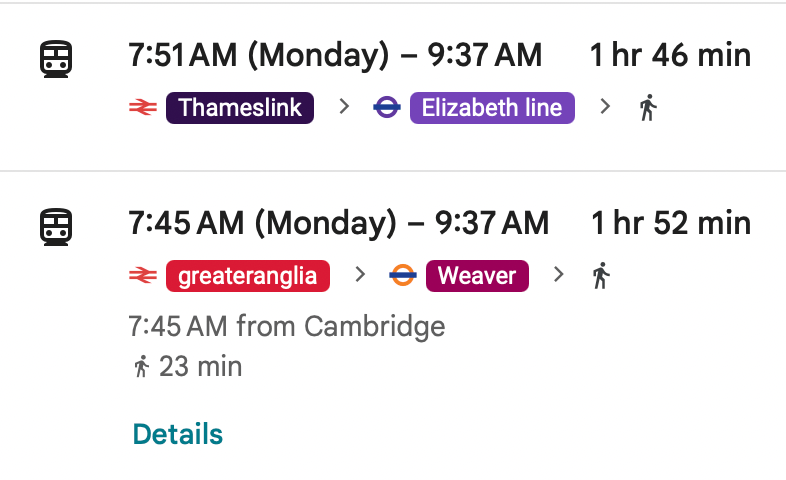Choose the 1 hr 52 min route option
This screenshot has height=480, width=786.
pyautogui.click(x=670, y=223)
